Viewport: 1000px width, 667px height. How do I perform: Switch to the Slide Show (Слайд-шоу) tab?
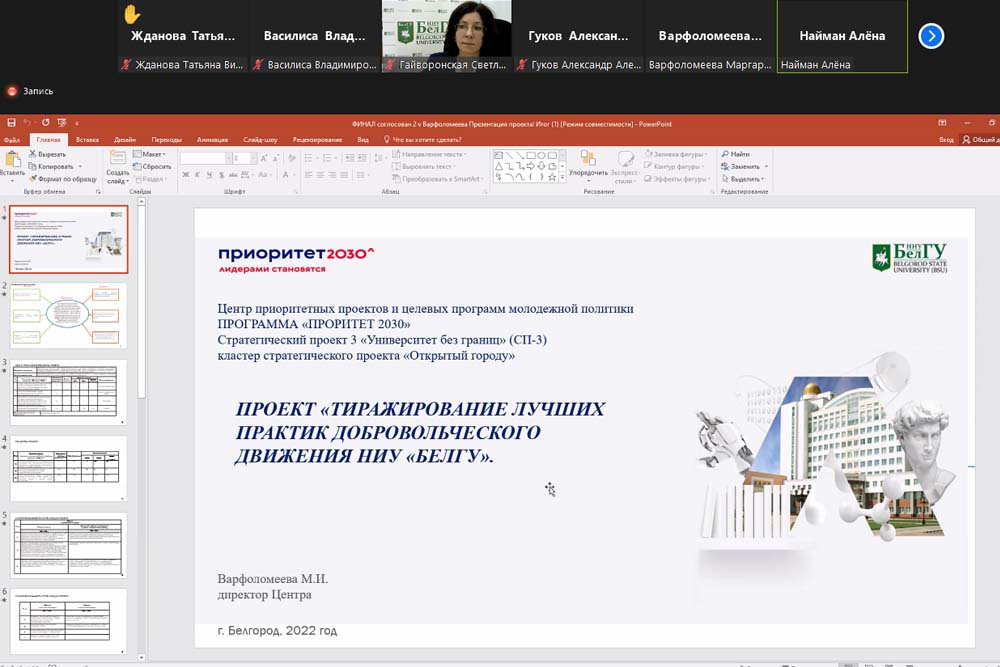pyautogui.click(x=260, y=139)
